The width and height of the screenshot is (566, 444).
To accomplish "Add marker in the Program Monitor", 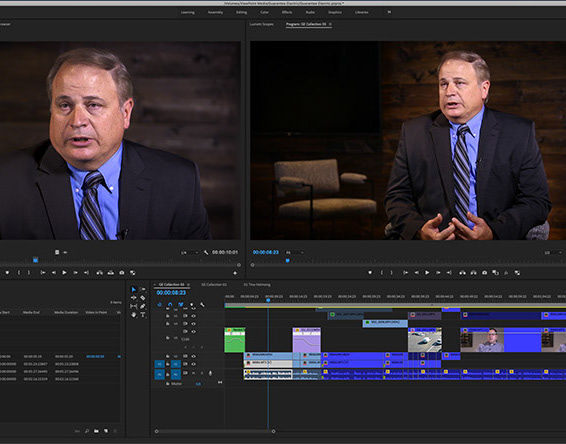I will click(x=370, y=273).
